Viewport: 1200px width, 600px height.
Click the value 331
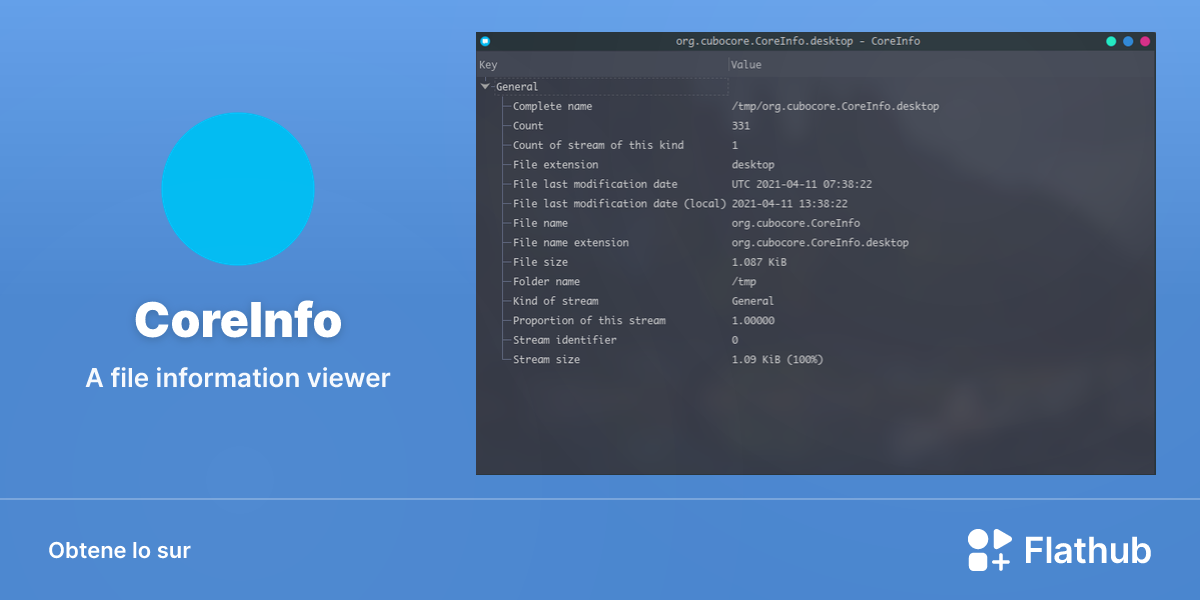(741, 126)
